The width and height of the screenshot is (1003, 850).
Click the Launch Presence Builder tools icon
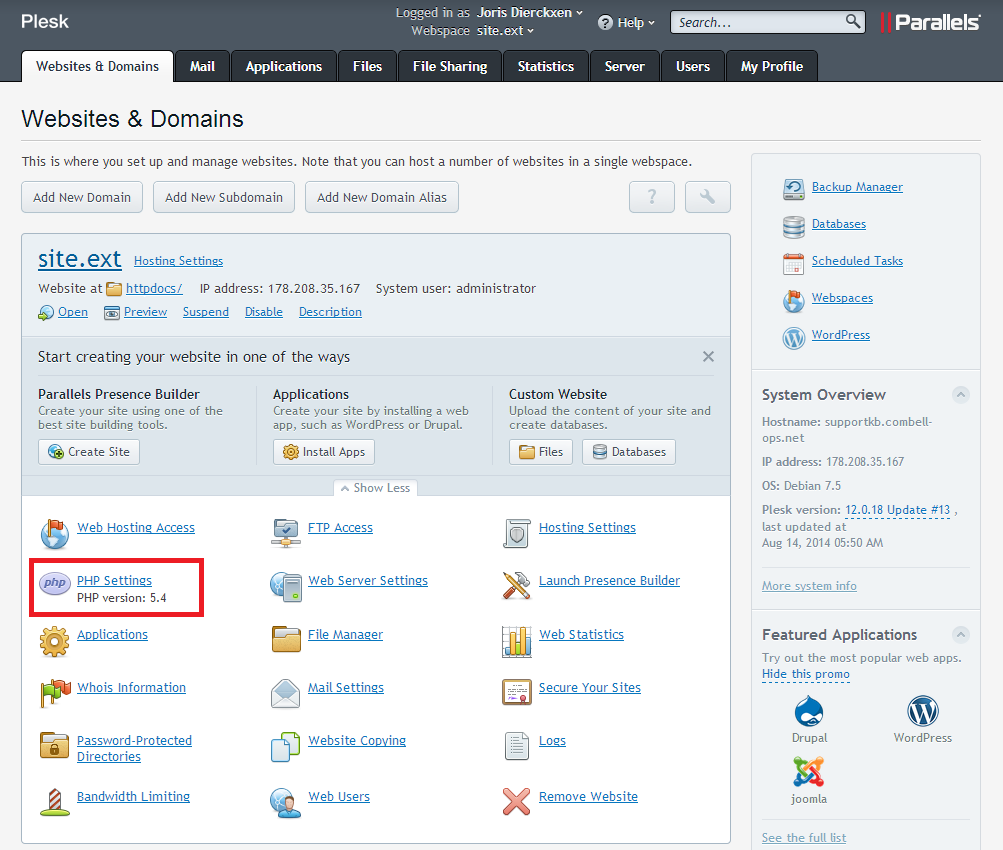(516, 585)
